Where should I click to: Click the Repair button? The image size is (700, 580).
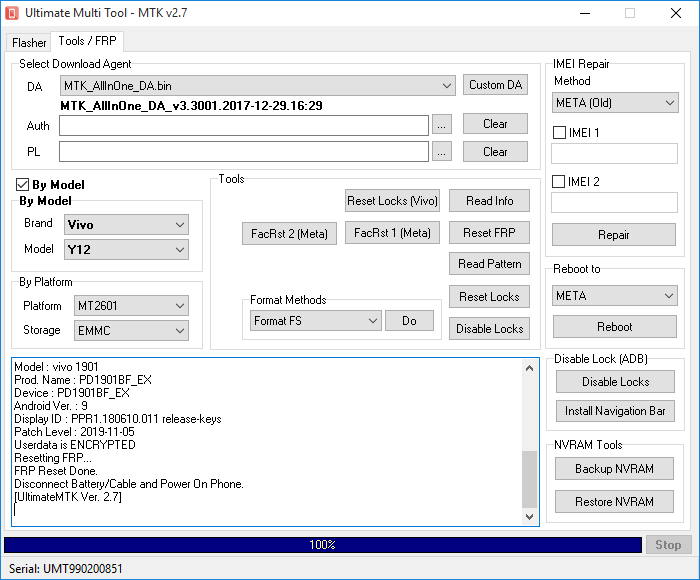click(614, 235)
